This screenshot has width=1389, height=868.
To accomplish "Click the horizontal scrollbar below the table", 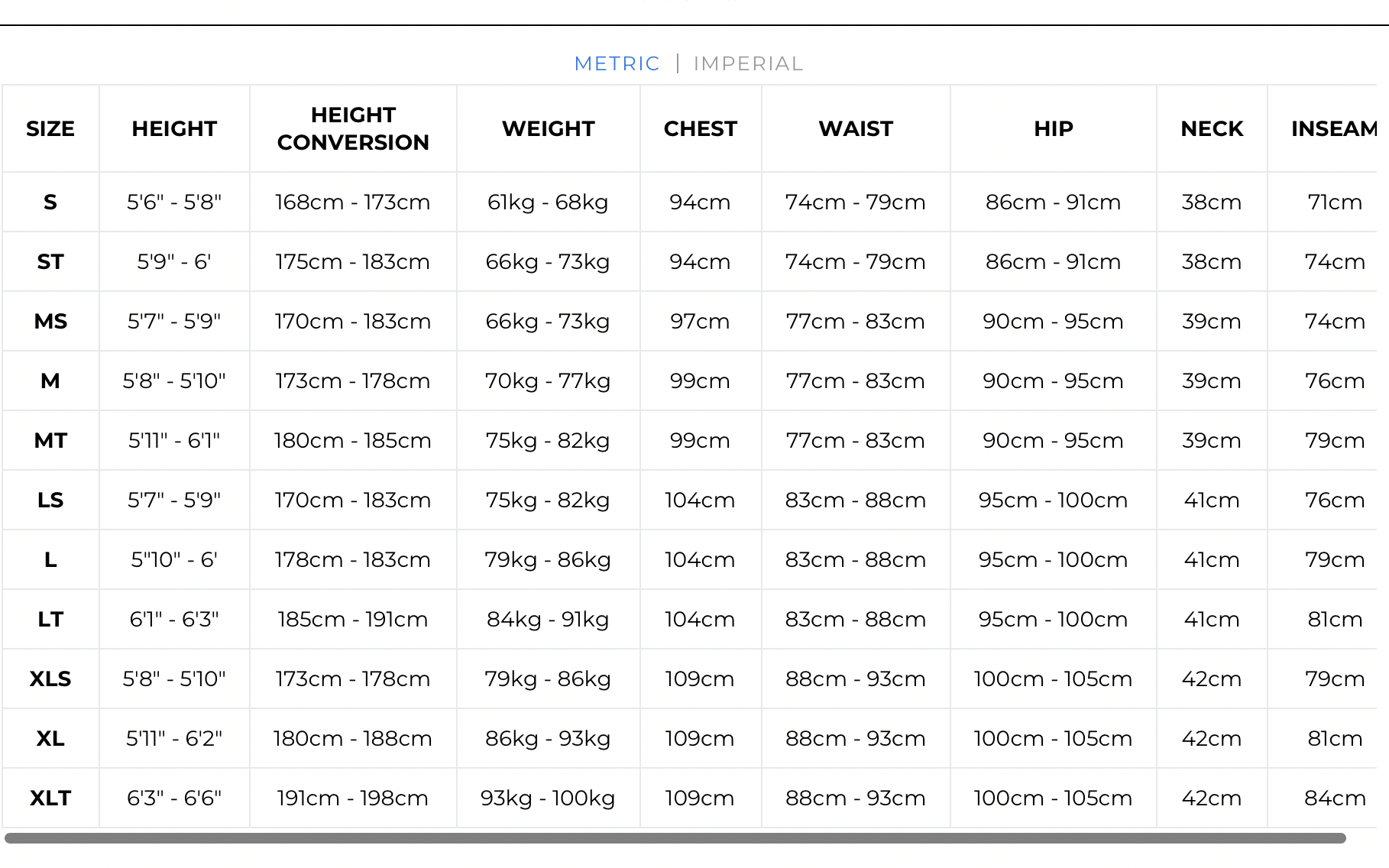I will tap(675, 838).
